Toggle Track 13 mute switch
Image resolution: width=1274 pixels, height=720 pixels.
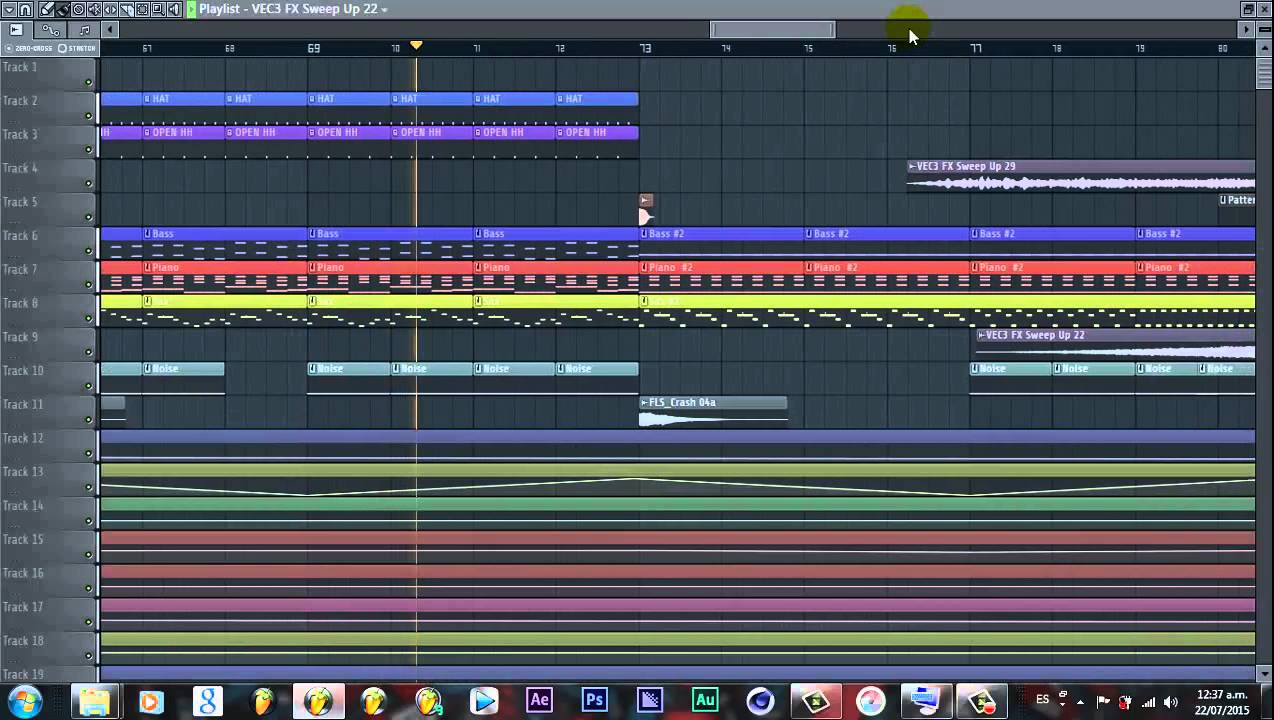88,487
